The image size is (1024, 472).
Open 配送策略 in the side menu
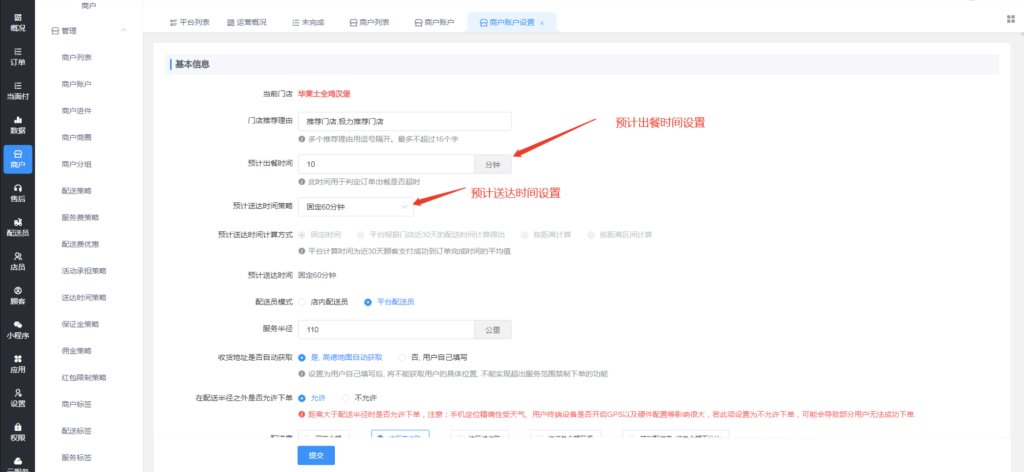(78, 189)
